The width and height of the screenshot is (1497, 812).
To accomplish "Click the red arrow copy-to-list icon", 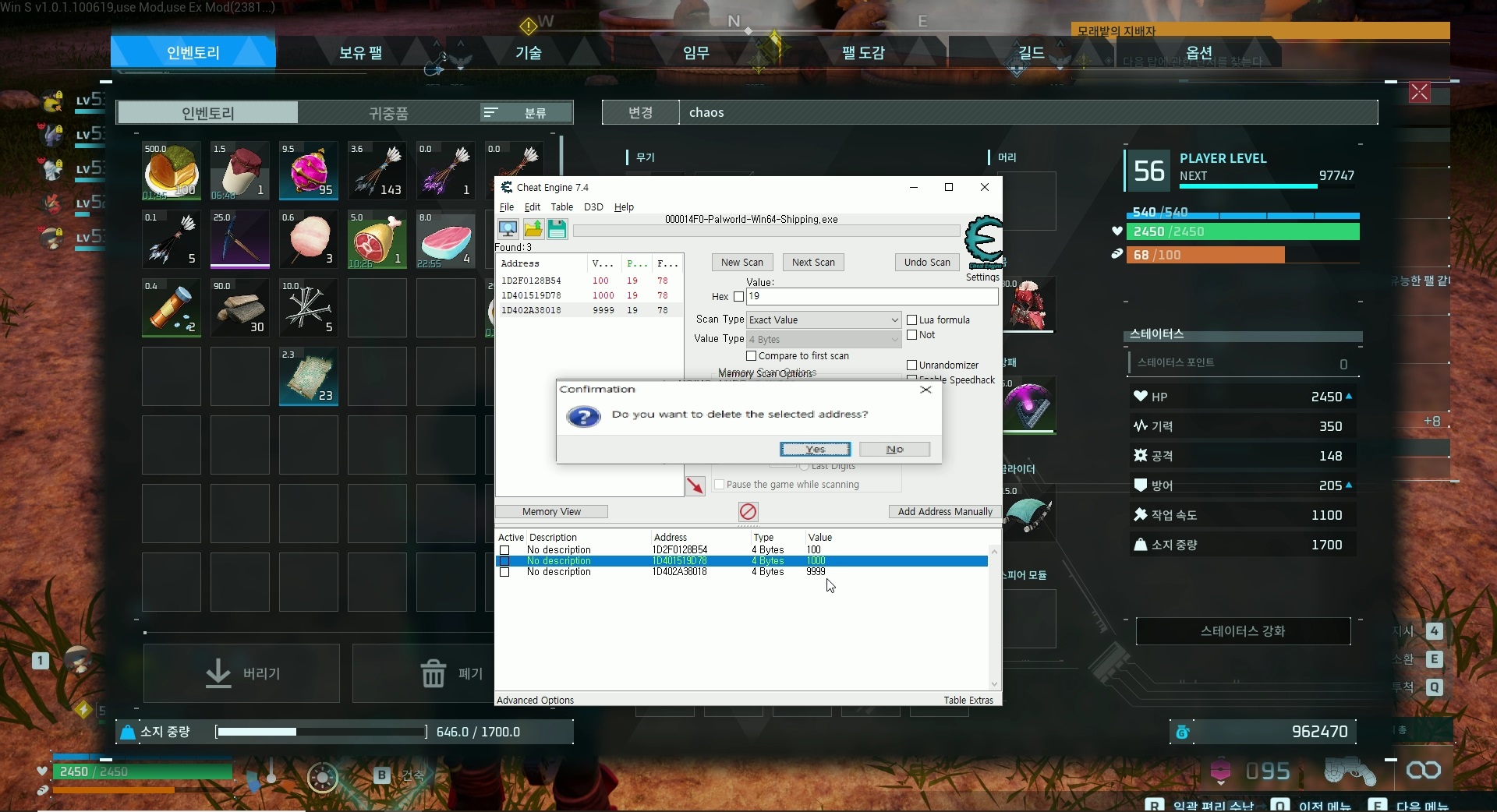I will point(695,485).
